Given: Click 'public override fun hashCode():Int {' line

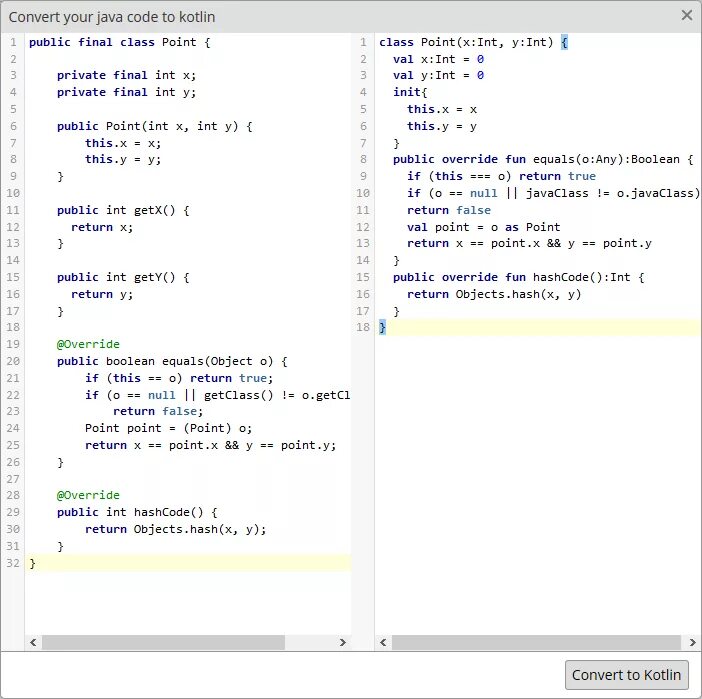Looking at the screenshot, I should click(518, 277).
